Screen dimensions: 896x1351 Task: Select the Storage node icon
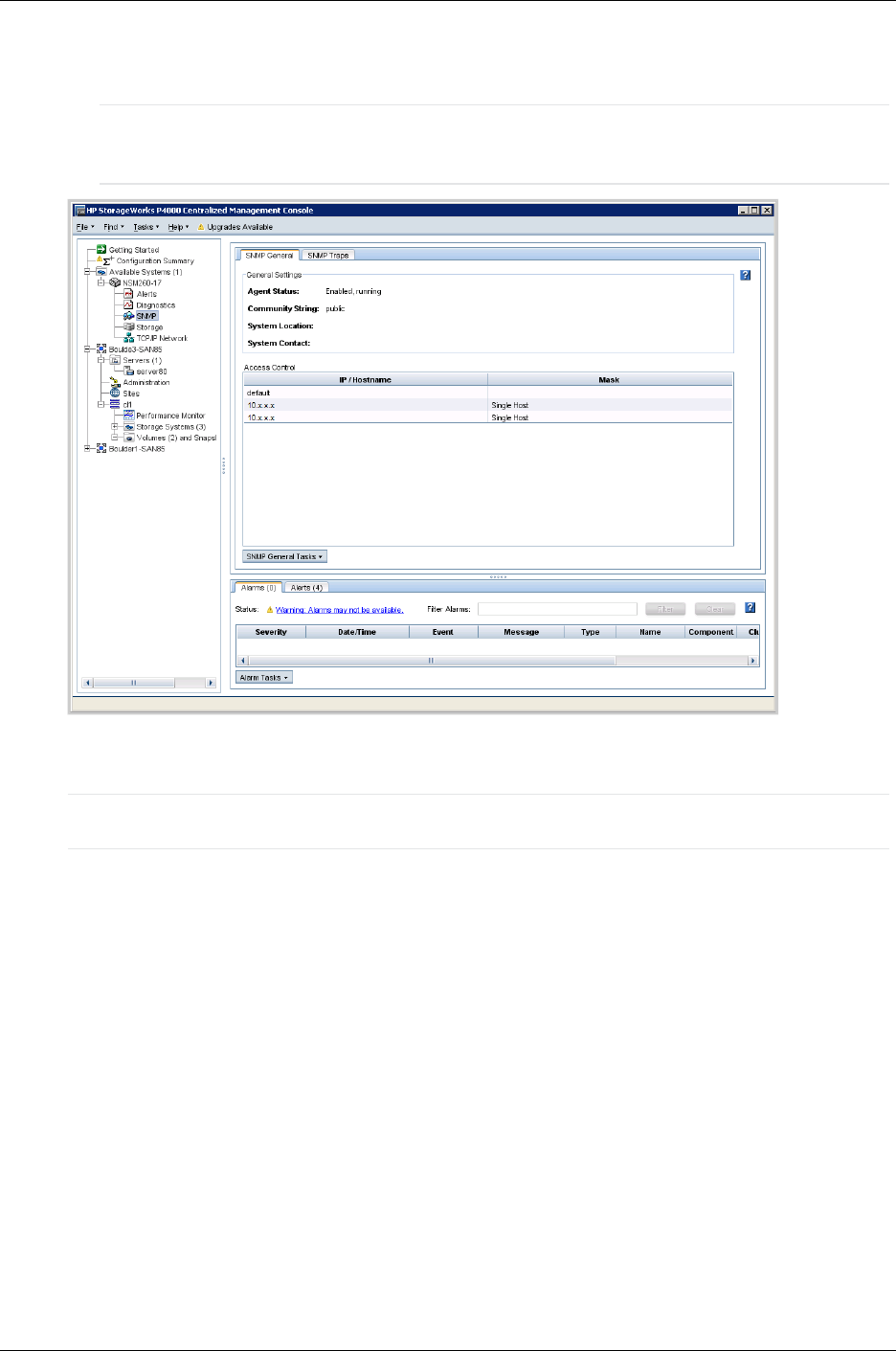pos(128,327)
